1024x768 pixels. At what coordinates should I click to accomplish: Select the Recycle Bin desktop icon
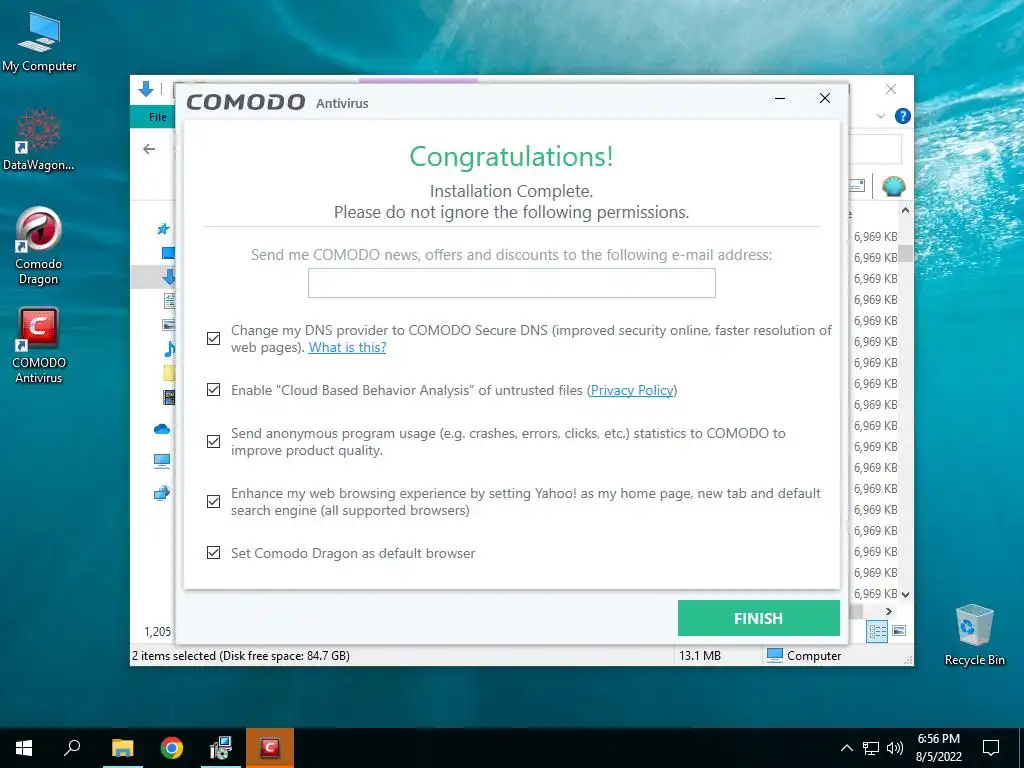click(x=974, y=635)
